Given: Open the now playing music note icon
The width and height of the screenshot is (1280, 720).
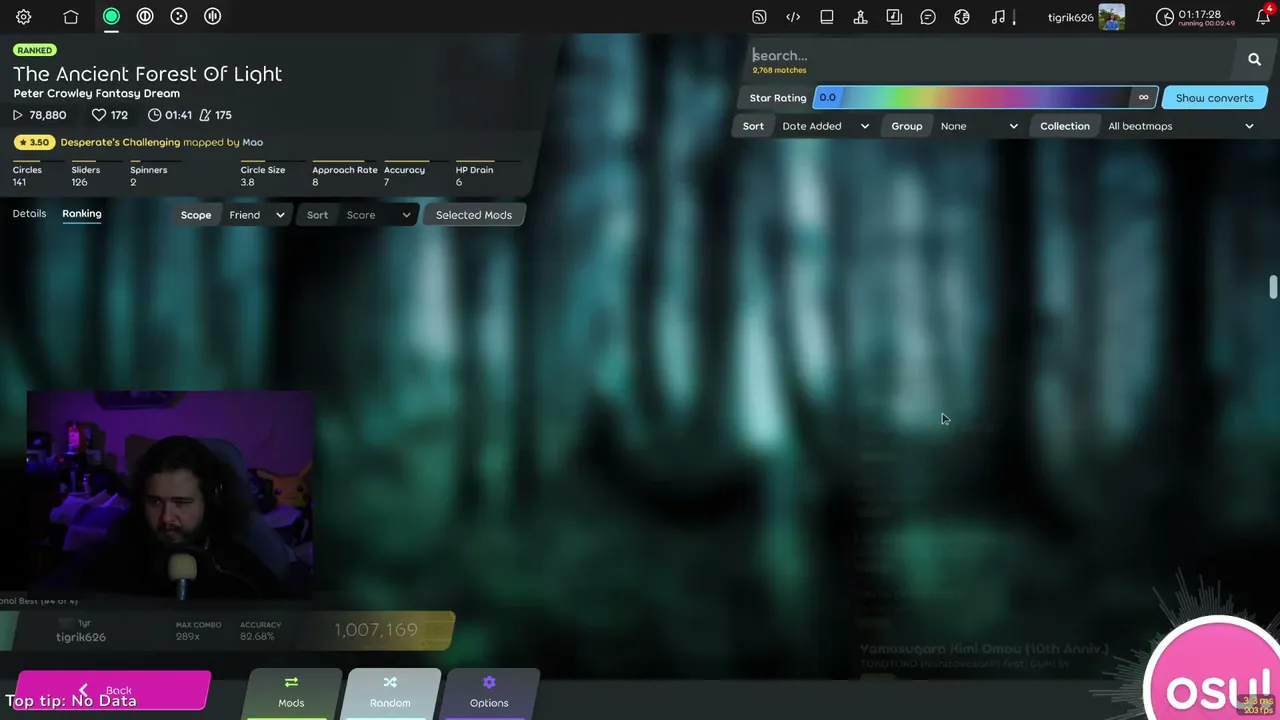Looking at the screenshot, I should pos(998,17).
